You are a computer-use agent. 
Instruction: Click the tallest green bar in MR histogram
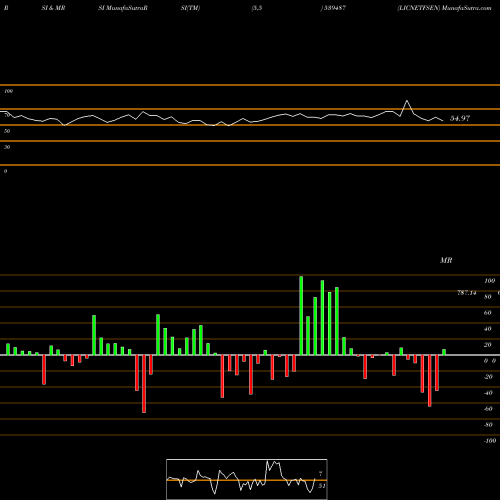tap(301, 316)
